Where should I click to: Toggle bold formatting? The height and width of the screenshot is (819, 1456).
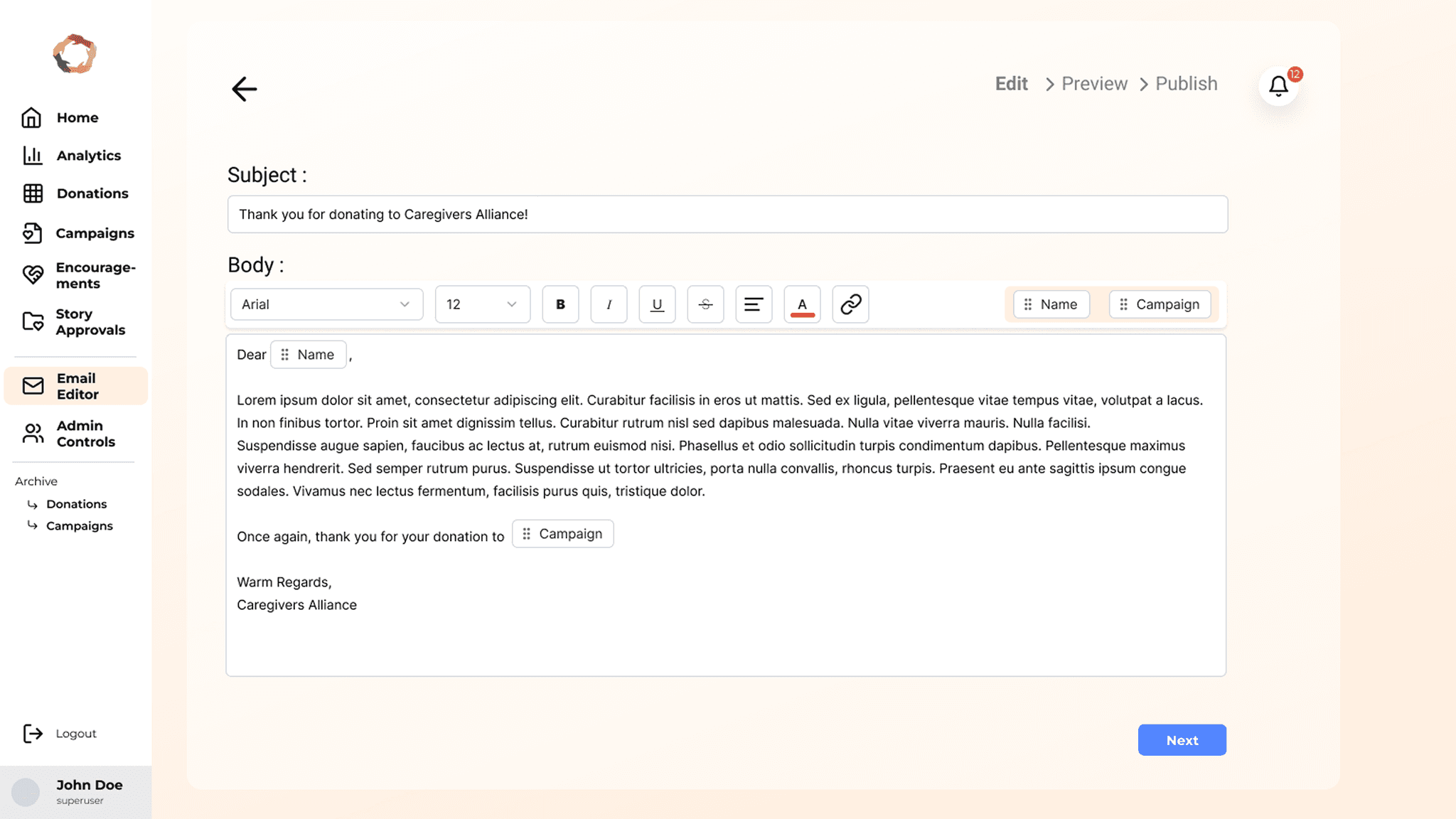click(560, 304)
